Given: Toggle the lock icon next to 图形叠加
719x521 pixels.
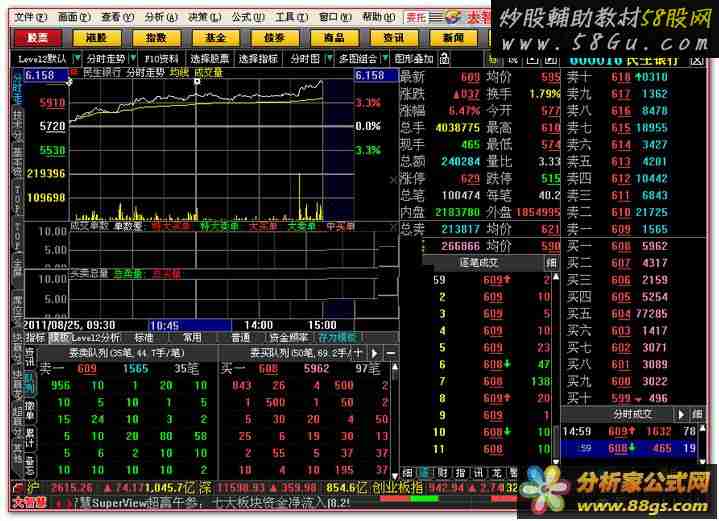Looking at the screenshot, I should (x=444, y=59).
